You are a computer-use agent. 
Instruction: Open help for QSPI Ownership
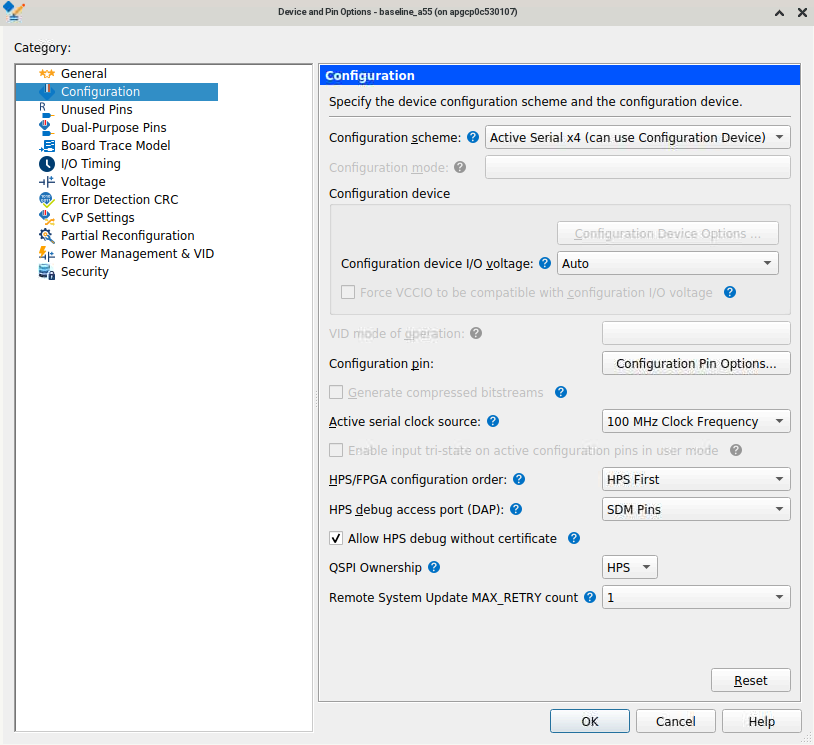coord(434,567)
